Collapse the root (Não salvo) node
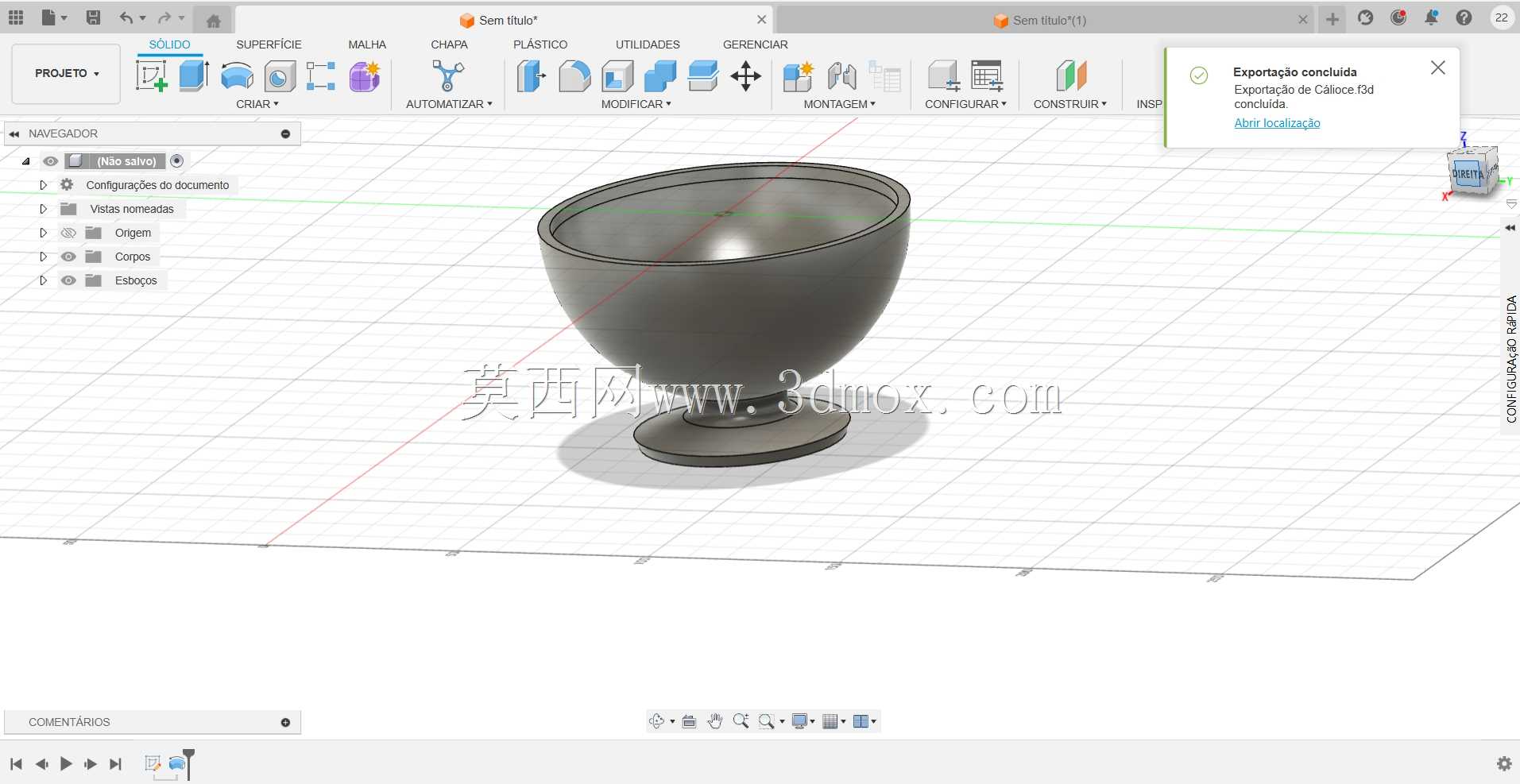 26,161
